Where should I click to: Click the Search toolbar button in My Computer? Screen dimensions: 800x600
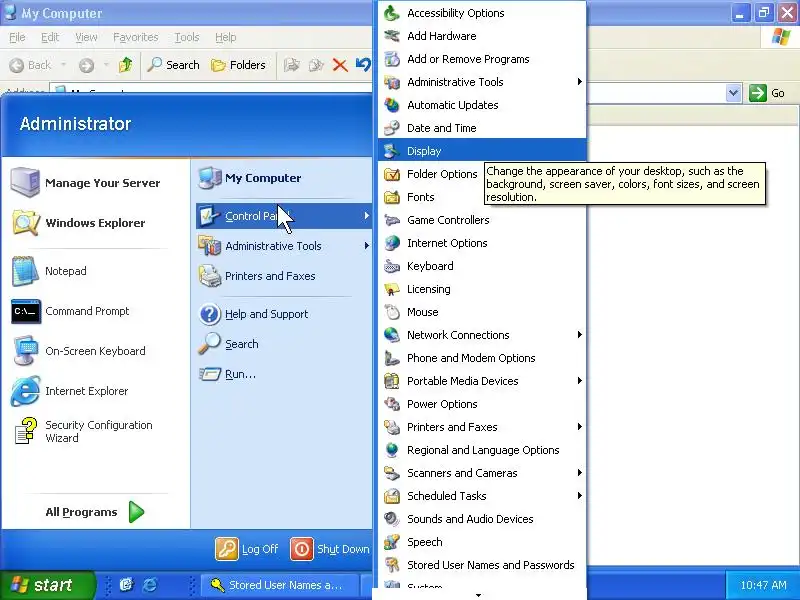pyautogui.click(x=173, y=65)
